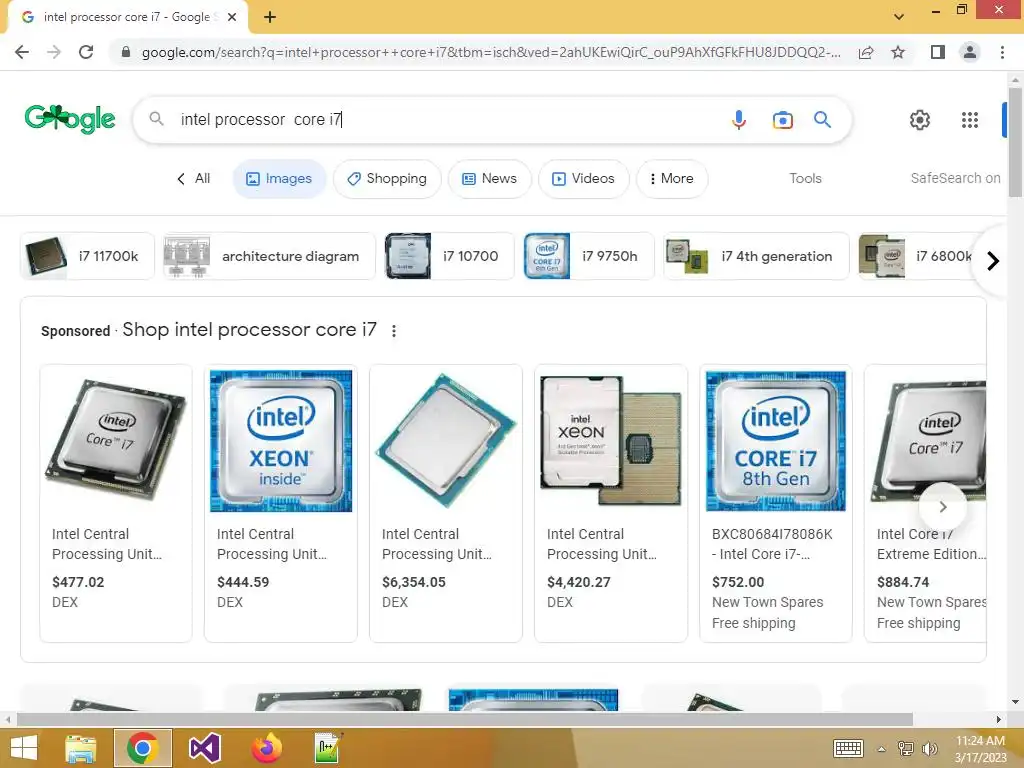The height and width of the screenshot is (768, 1024).
Task: Switch to the Shopping tab
Action: tap(387, 178)
